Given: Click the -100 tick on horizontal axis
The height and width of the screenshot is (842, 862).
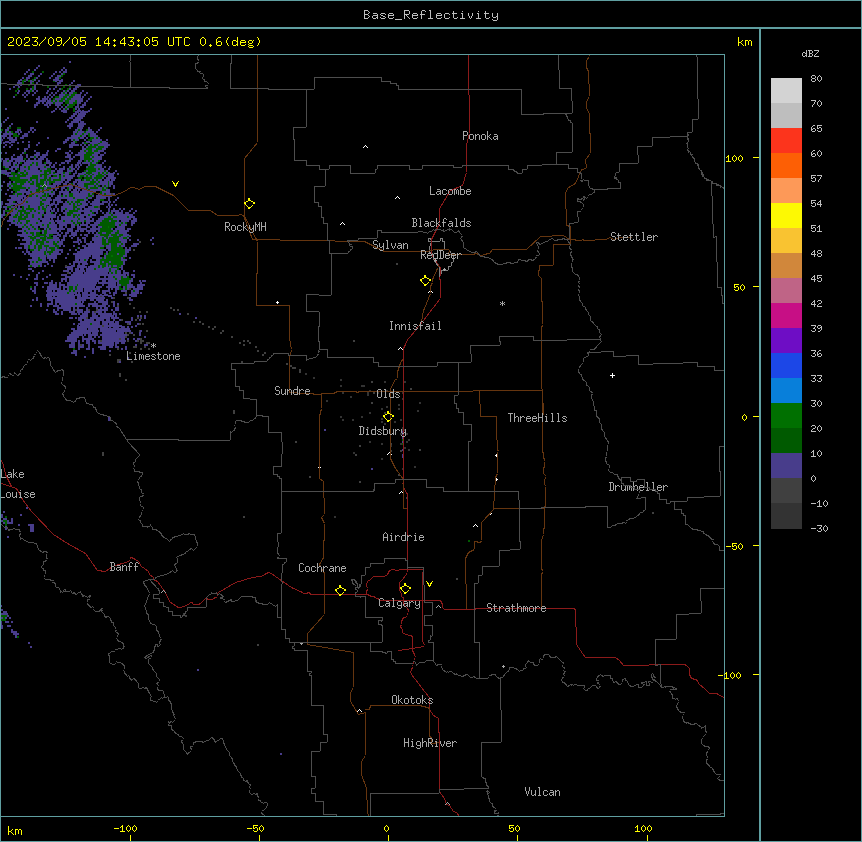Looking at the screenshot, I should point(125,829).
